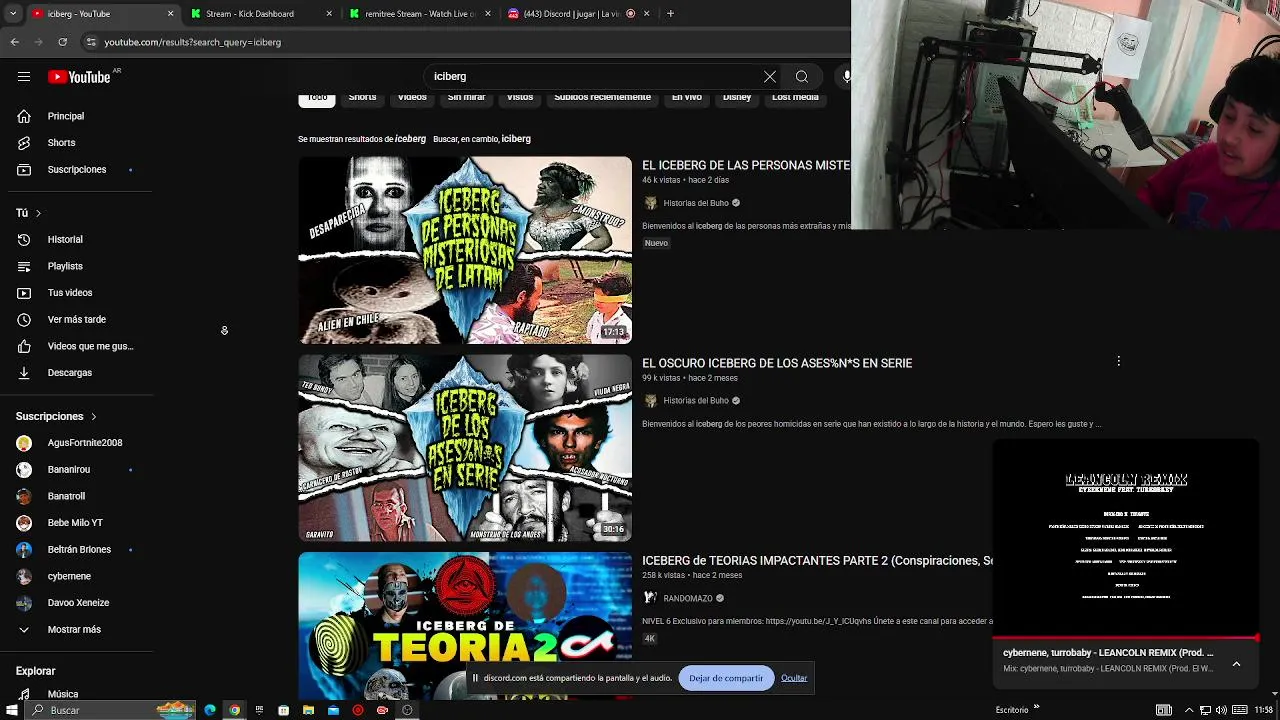Open Microsoft Edge from the taskbar

point(210,710)
